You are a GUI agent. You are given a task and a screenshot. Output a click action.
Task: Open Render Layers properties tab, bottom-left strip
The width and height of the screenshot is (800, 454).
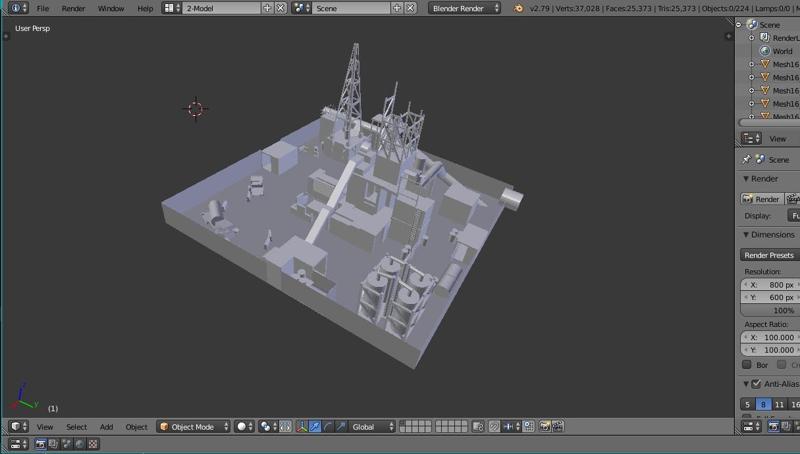pos(54,444)
